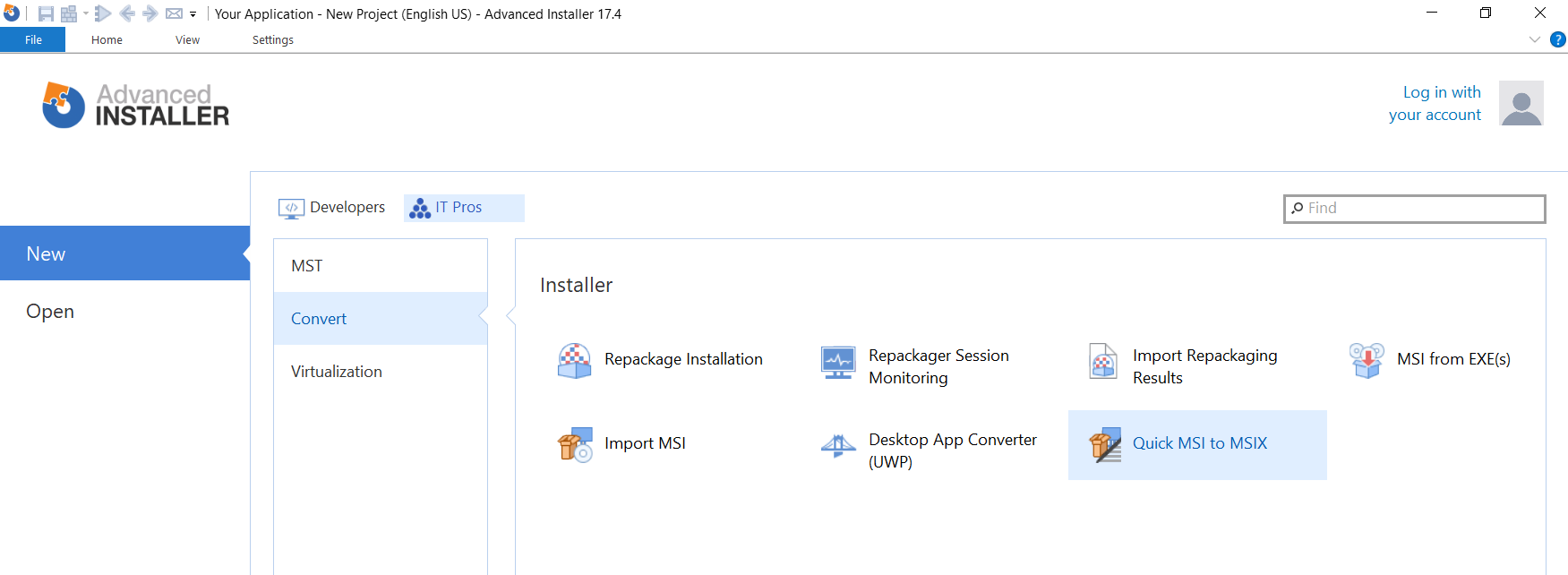Click the window title text Your Application
1568x575 pixels.
264,14
